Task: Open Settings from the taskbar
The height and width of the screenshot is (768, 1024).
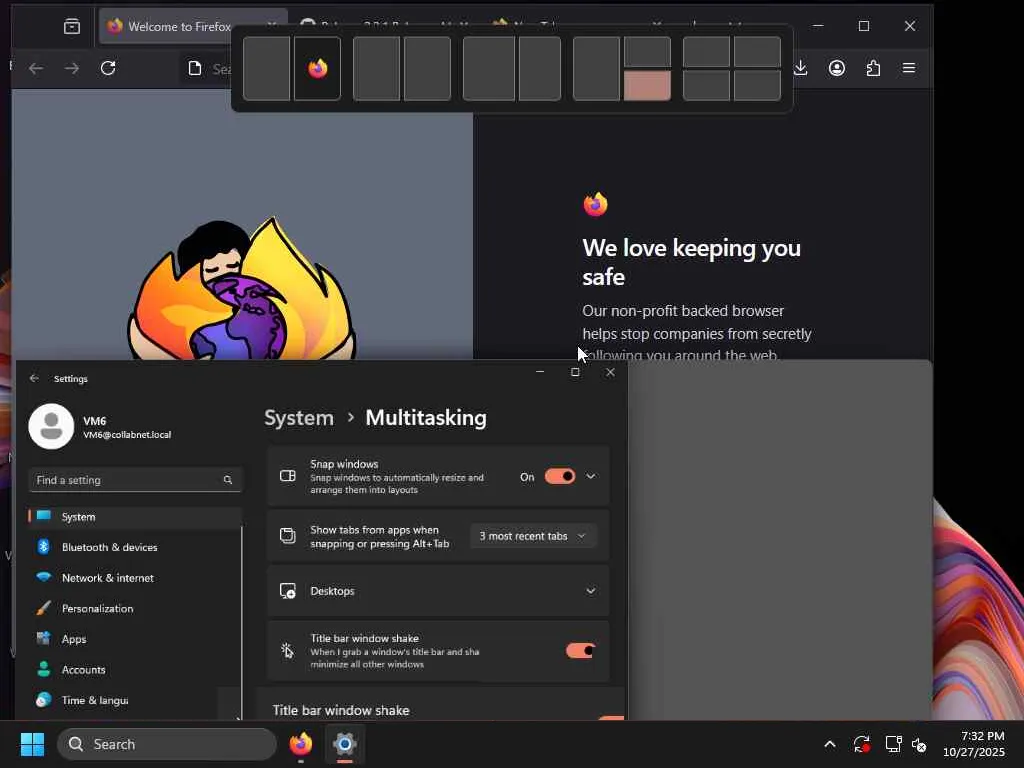Action: click(x=345, y=744)
